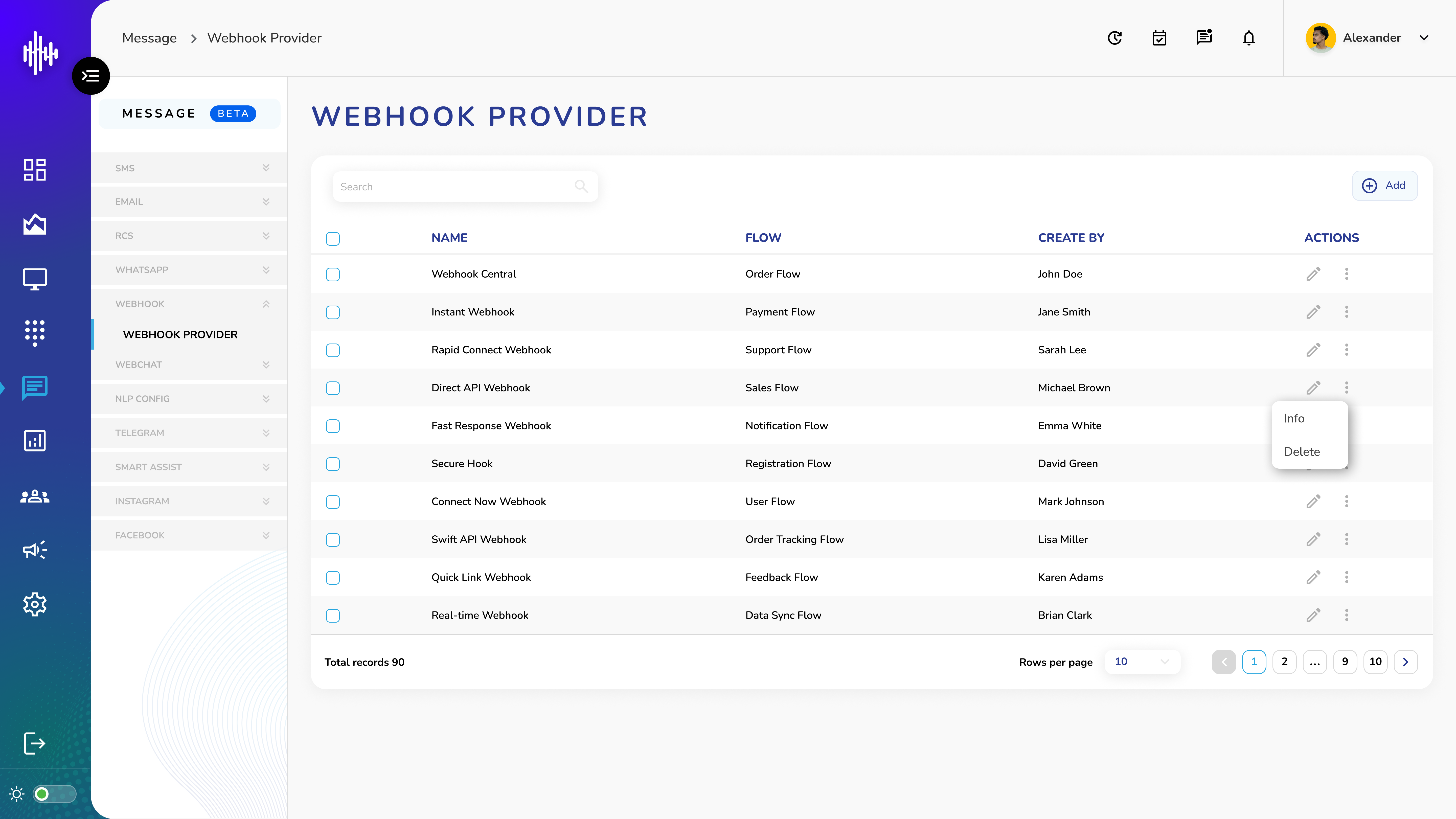Expand the NLP CONFIG menu section
Screen dimensions: 1456x819
[x=189, y=399]
